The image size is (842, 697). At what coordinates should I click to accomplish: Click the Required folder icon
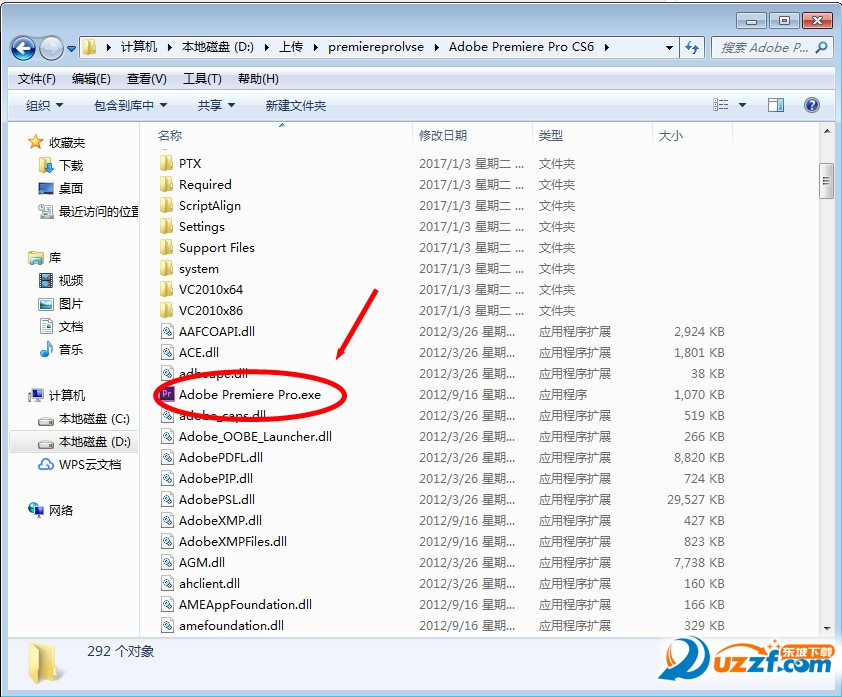tap(166, 184)
